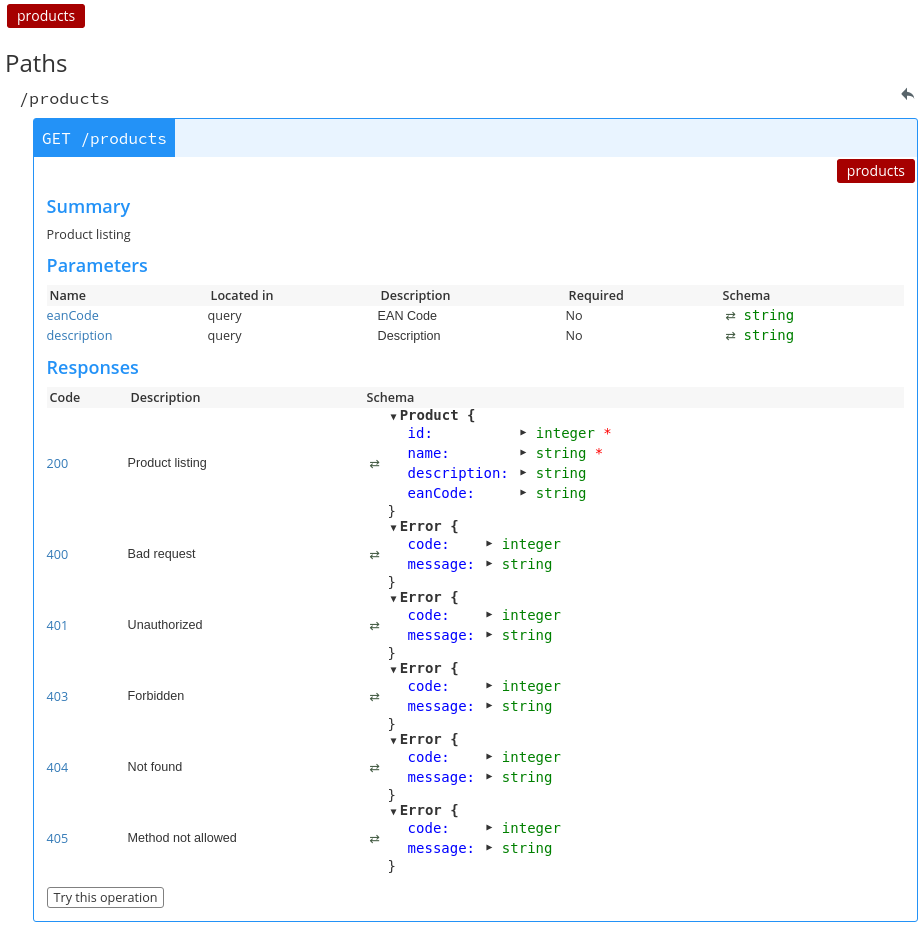Click the back arrow icon beside /products path
This screenshot has height=928, width=924.
(x=907, y=94)
